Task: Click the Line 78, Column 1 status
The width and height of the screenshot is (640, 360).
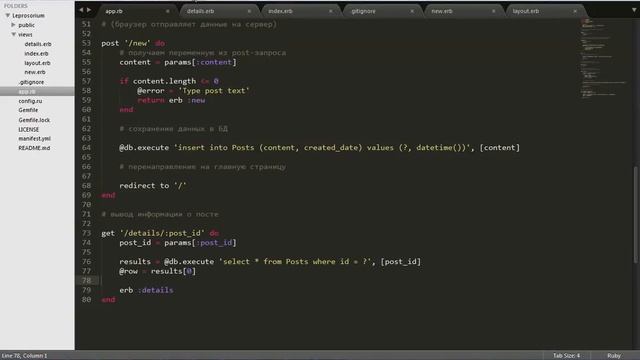Action: tap(24, 356)
